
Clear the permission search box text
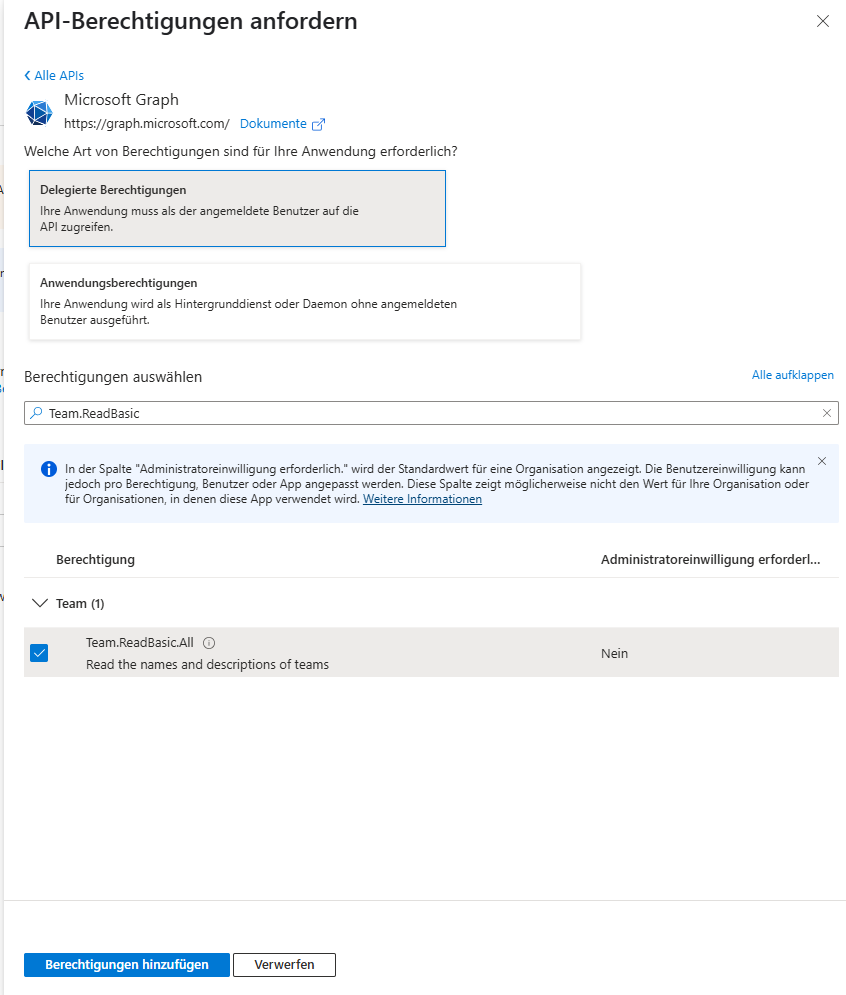pos(827,413)
